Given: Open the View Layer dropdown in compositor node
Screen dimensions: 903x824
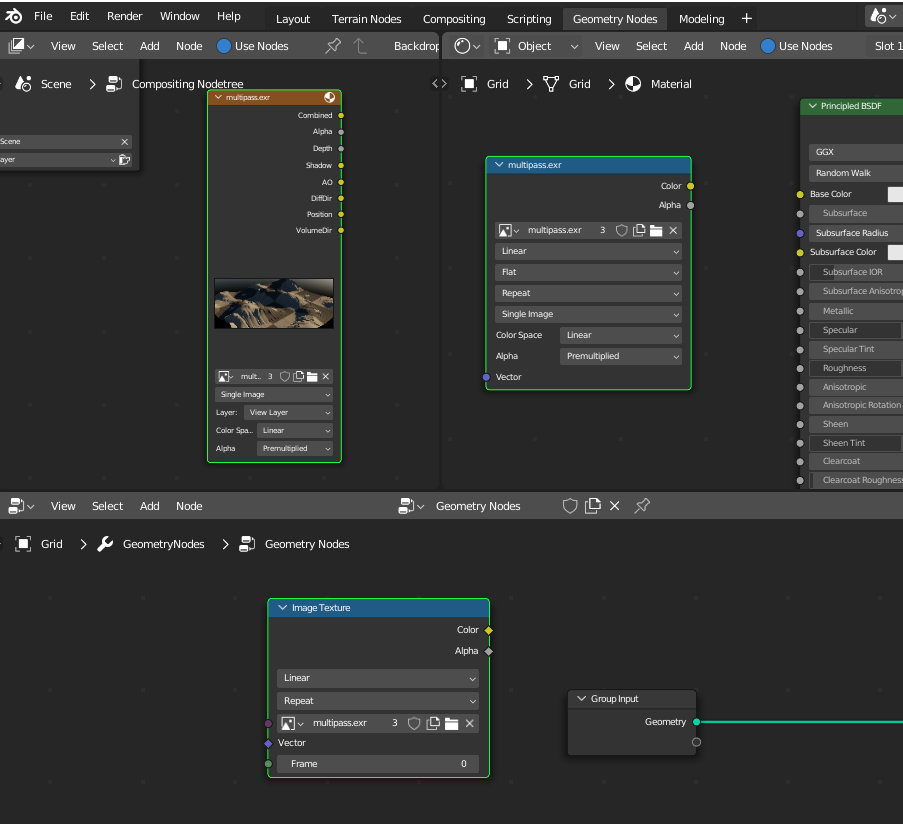Looking at the screenshot, I should (x=289, y=413).
